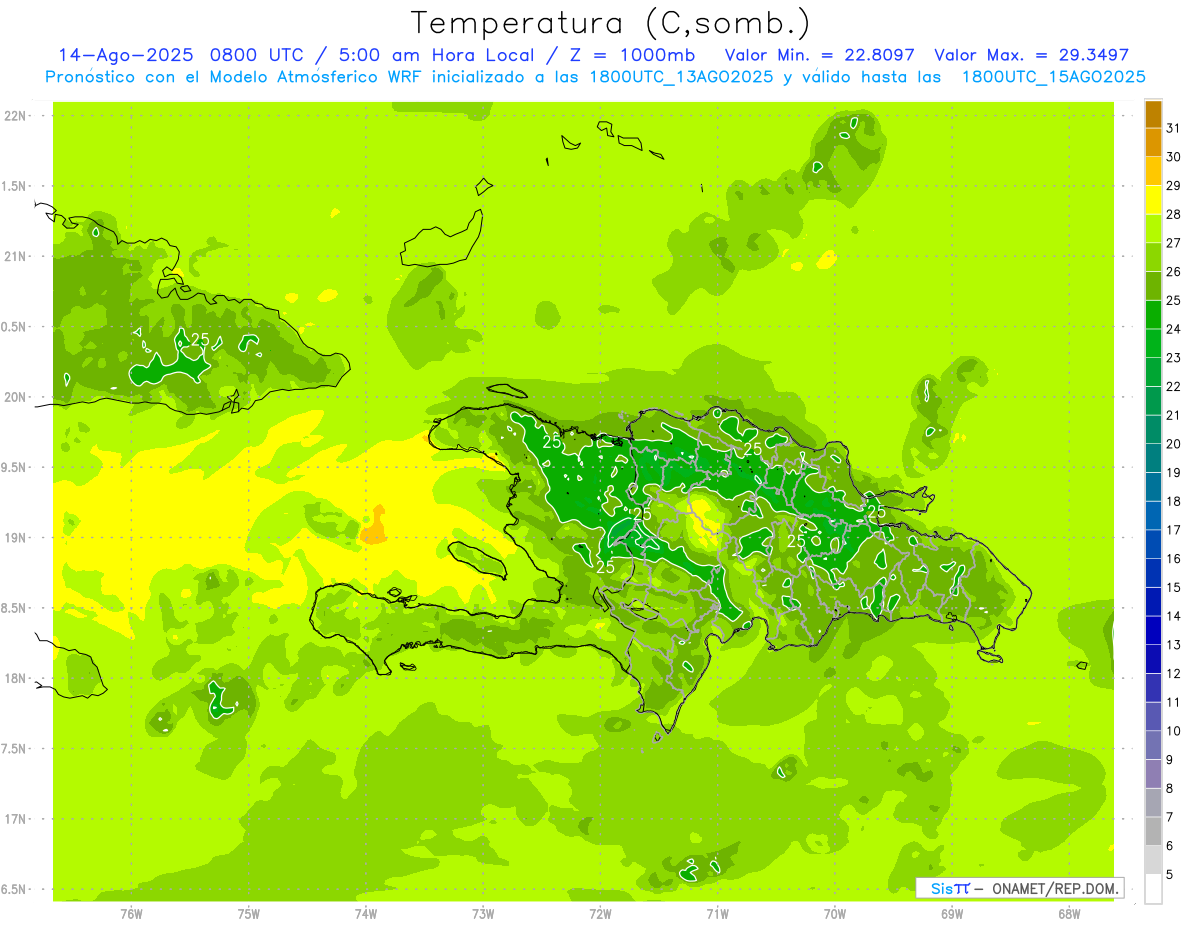Click the 19N latitude axis label
Screen dimensions: 1200x927
(15, 537)
